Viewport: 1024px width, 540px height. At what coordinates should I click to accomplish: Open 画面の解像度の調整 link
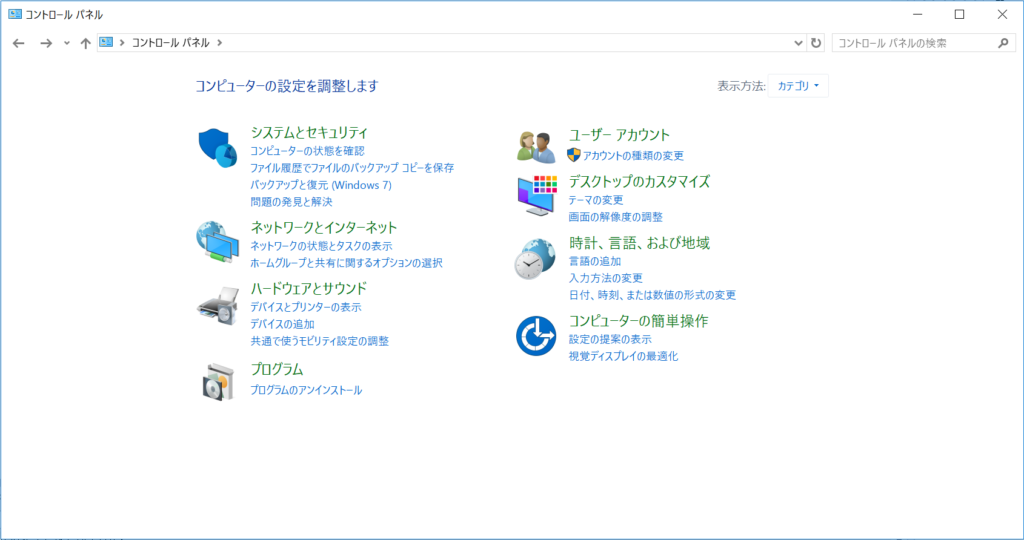[x=615, y=217]
